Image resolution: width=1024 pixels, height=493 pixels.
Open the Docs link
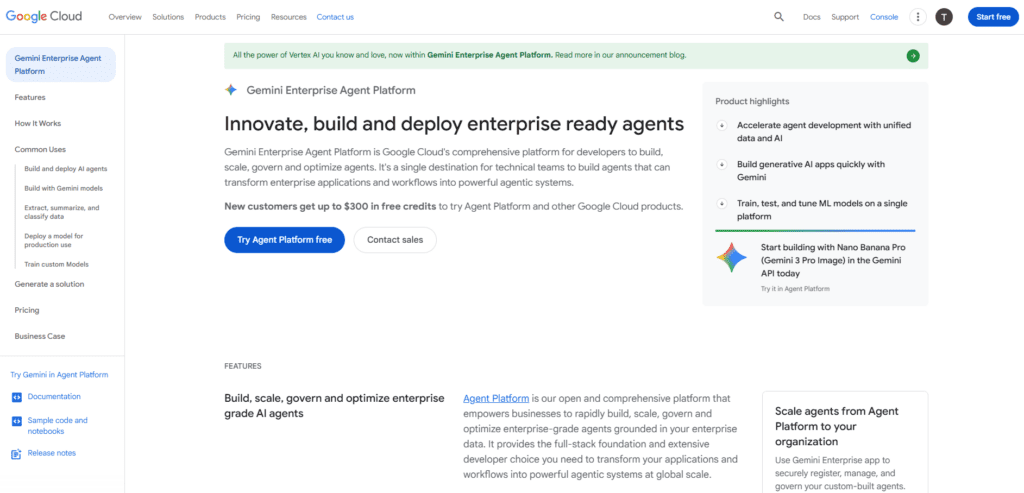[811, 17]
